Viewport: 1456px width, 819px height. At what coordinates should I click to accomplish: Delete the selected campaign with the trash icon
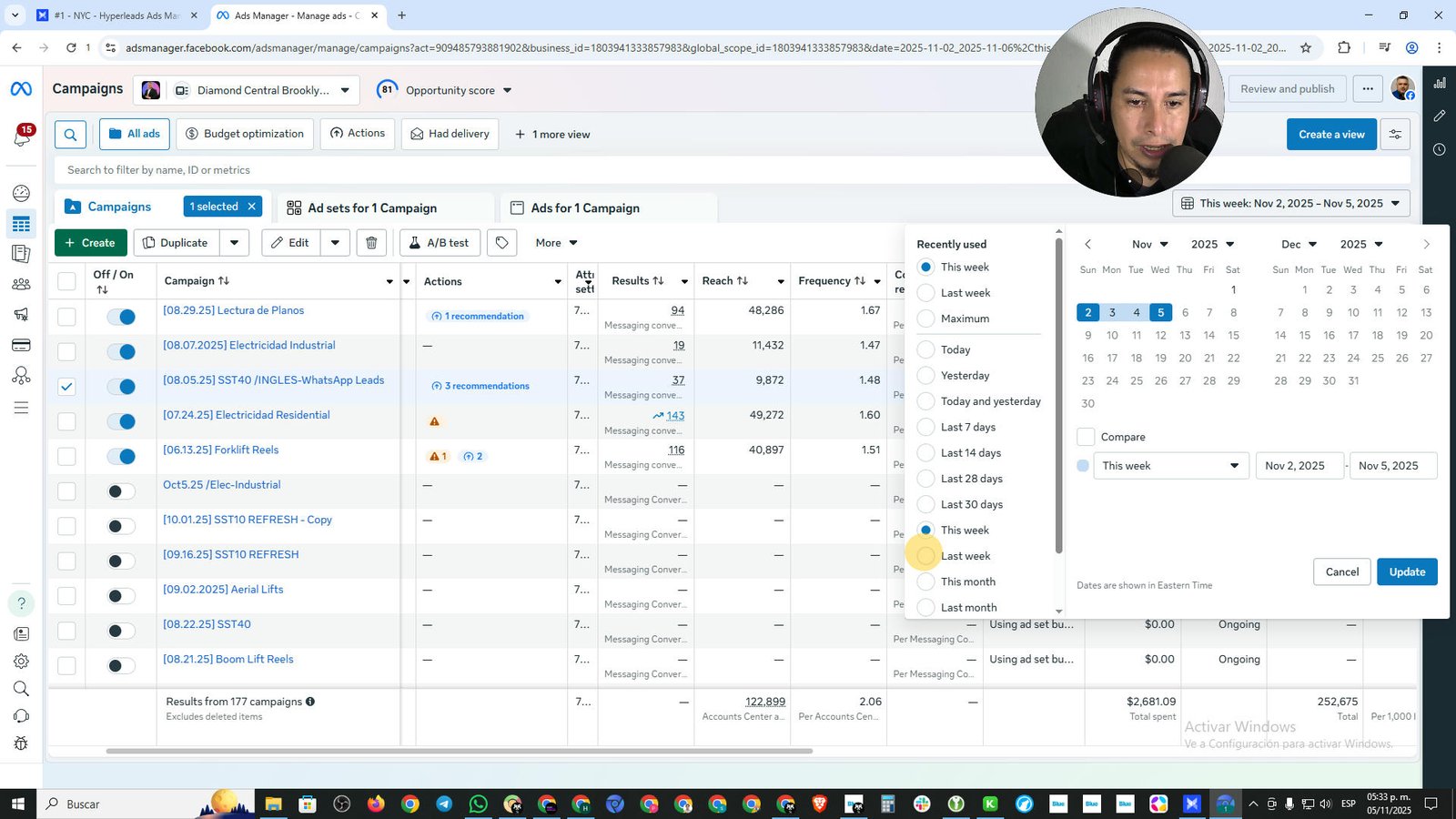(371, 243)
